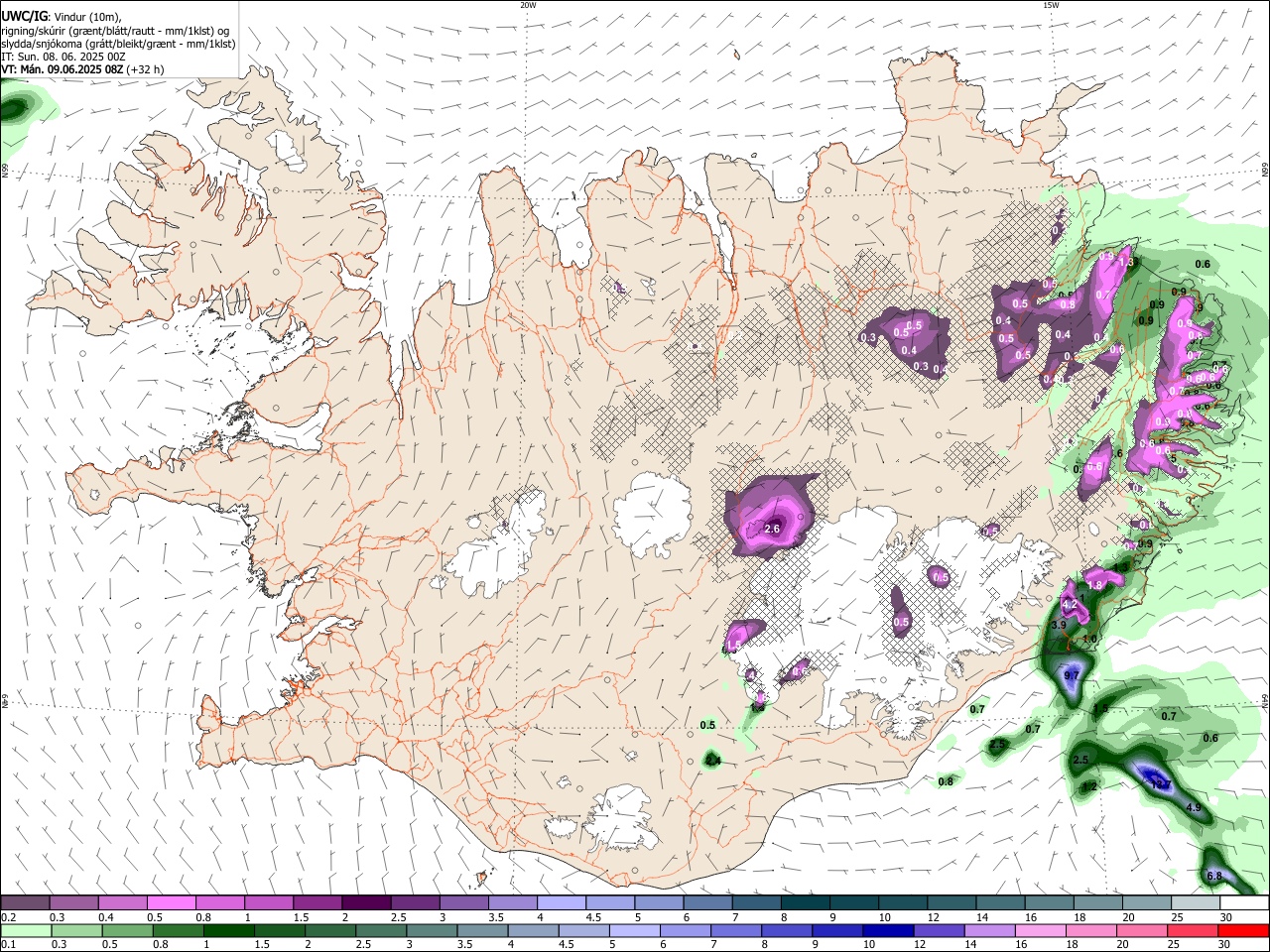Click the 7 blue rain legend swatch
The width and height of the screenshot is (1270, 952).
coord(735,930)
